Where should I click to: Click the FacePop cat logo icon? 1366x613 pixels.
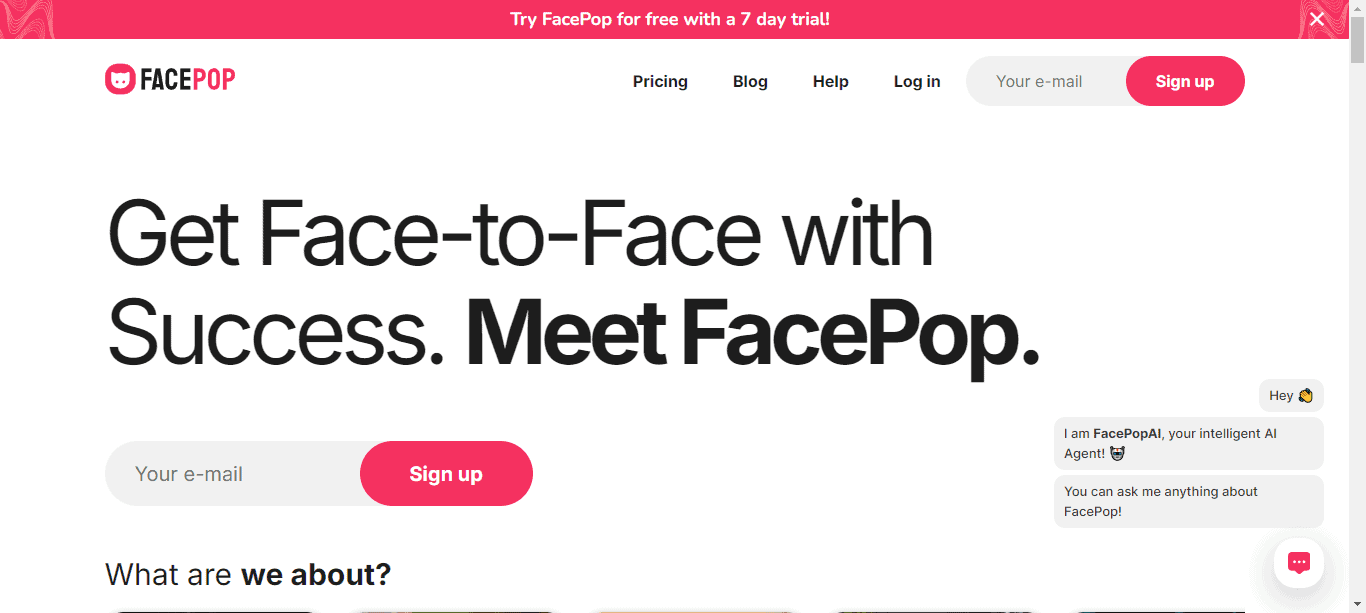(122, 78)
